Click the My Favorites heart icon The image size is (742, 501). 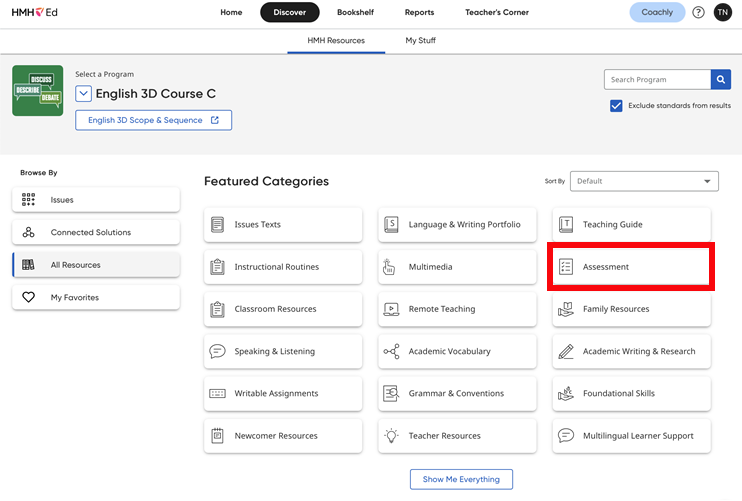(x=28, y=297)
